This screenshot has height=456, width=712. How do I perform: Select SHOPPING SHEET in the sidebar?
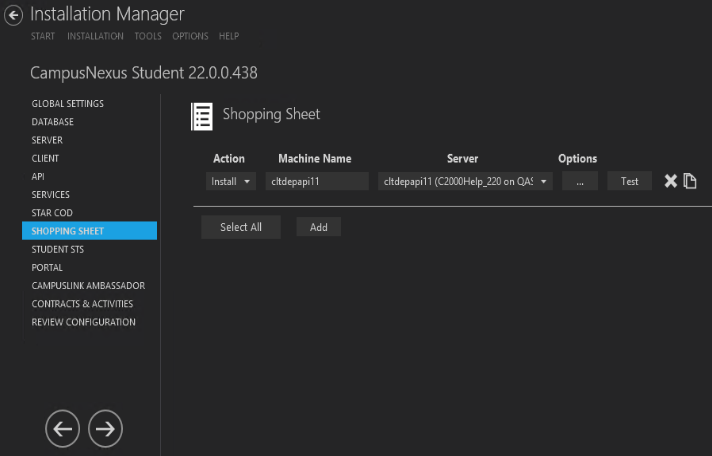[x=89, y=231]
